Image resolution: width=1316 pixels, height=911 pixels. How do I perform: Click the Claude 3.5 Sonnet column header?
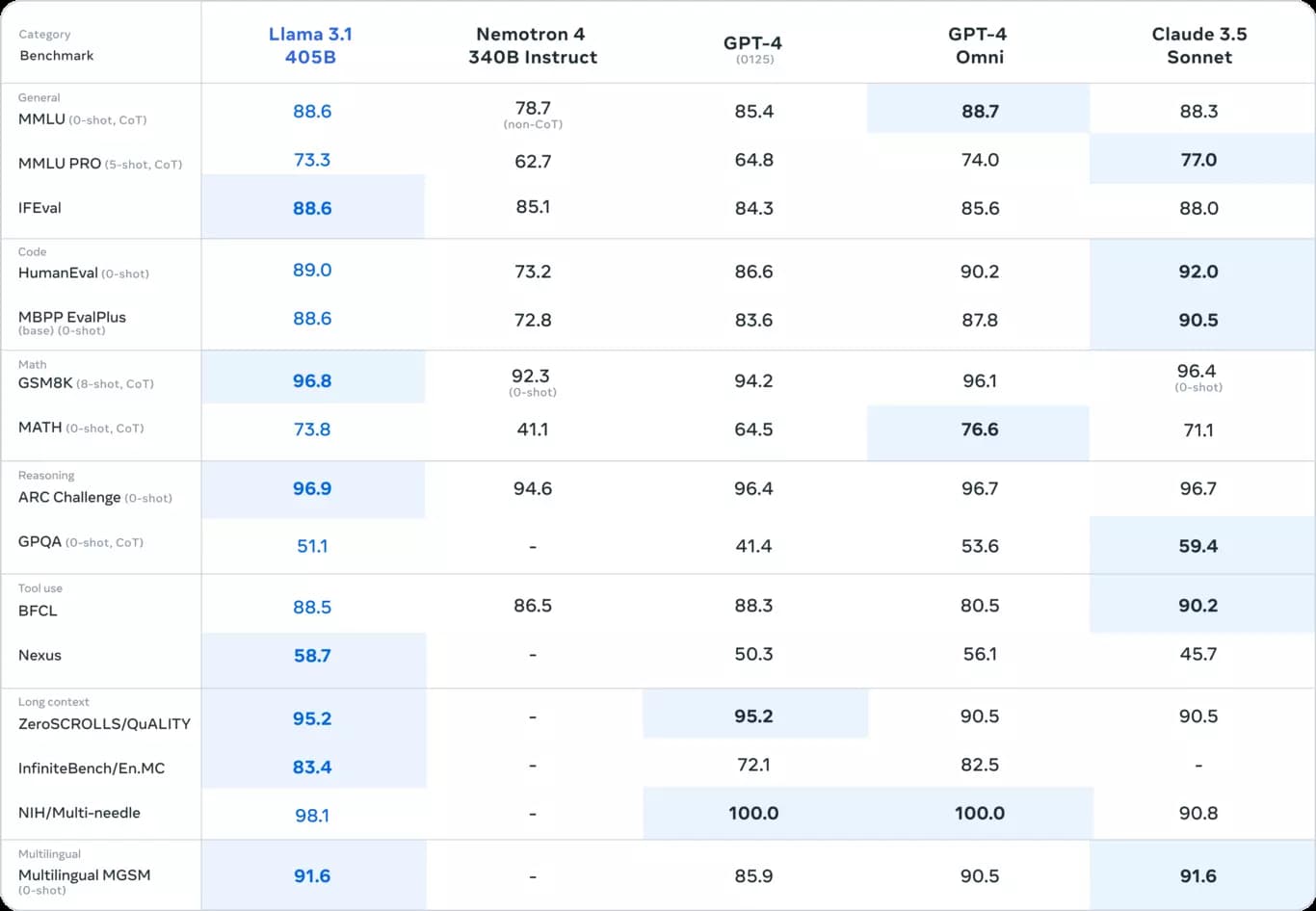pyautogui.click(x=1198, y=45)
